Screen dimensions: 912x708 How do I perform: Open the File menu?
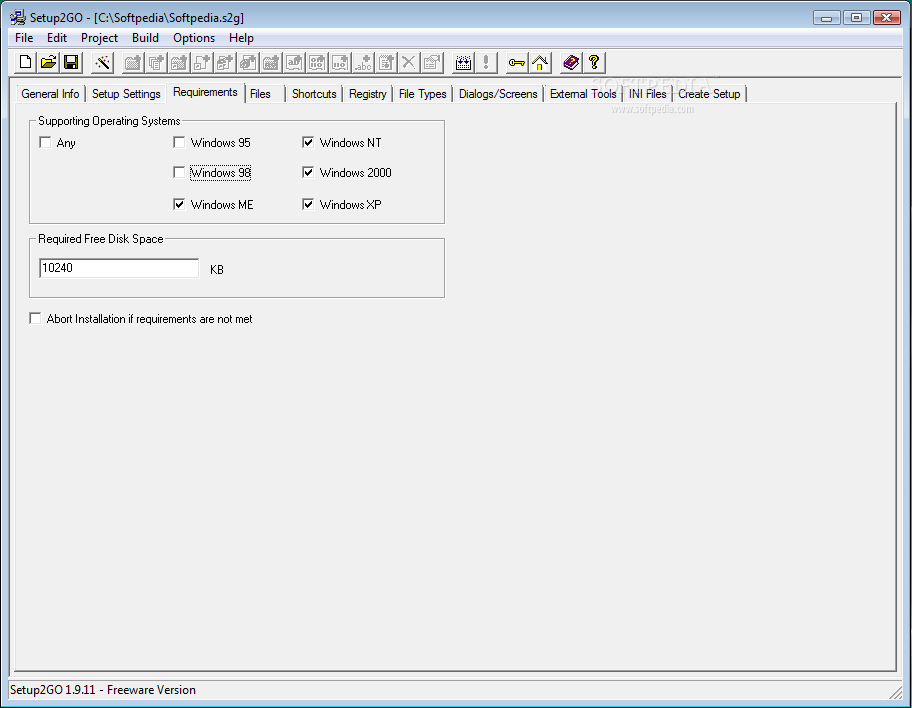click(24, 38)
